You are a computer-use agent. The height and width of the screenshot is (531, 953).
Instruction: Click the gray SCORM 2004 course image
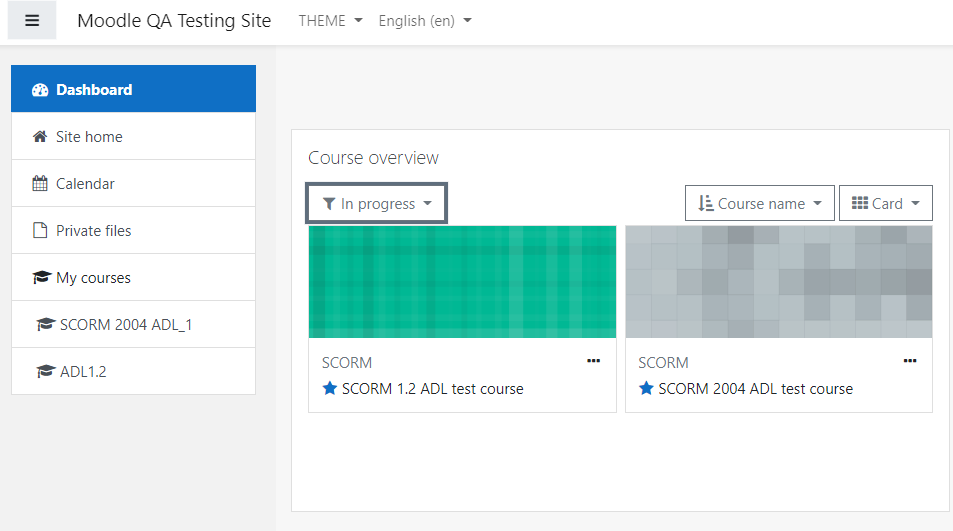pos(779,282)
